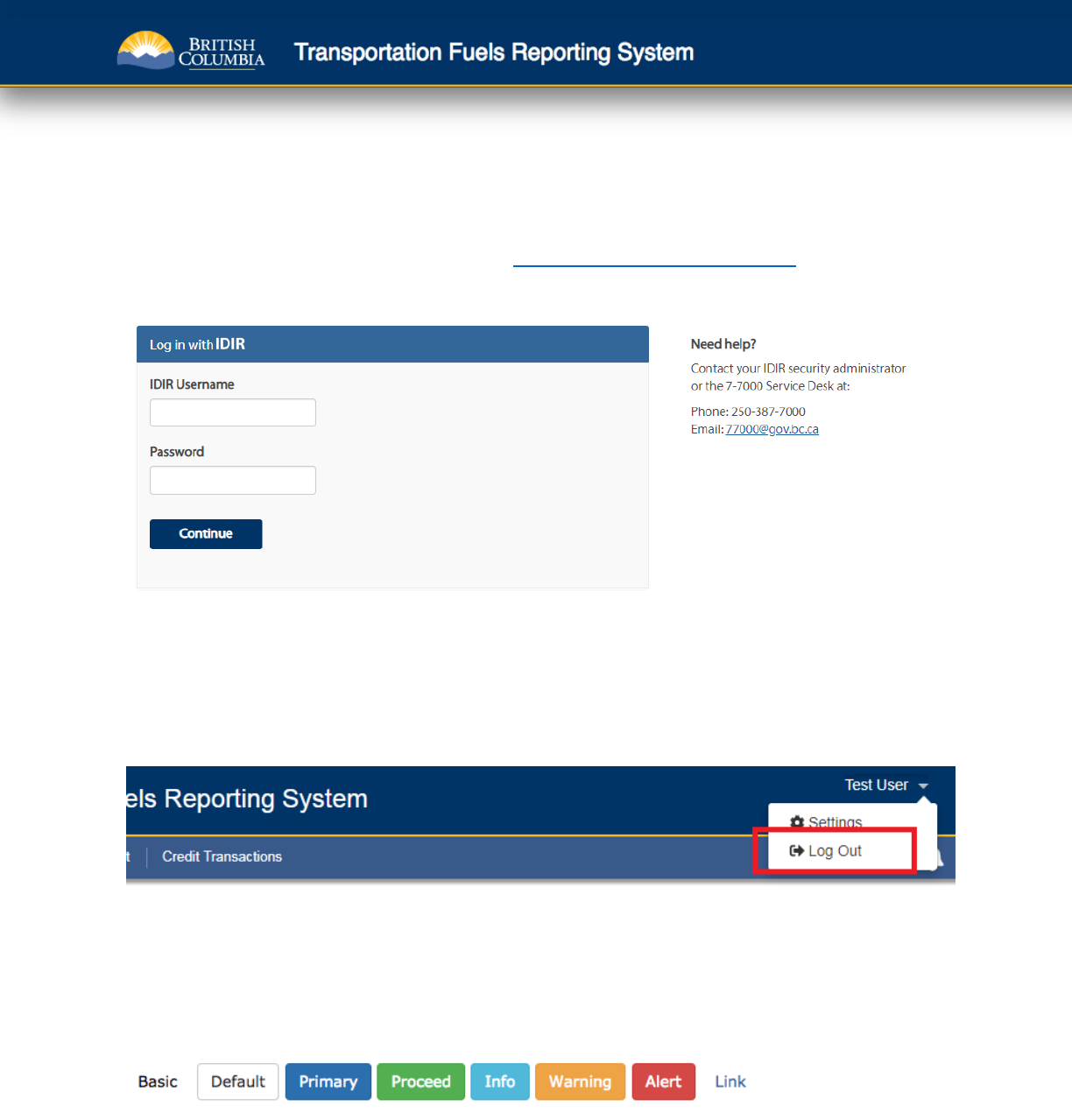Click the Transportation Fuels Reporting System title
1072x1120 pixels.
[494, 53]
